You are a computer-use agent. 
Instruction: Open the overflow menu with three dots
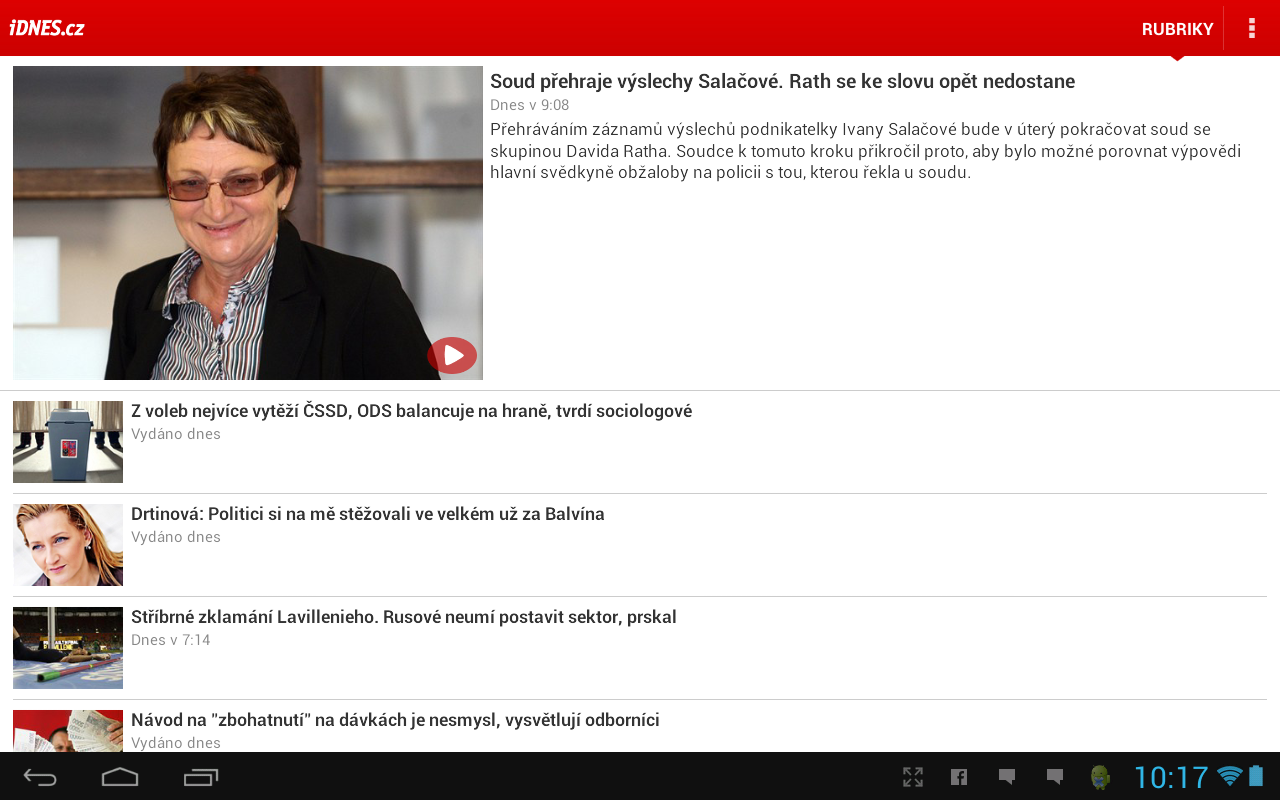(1251, 27)
